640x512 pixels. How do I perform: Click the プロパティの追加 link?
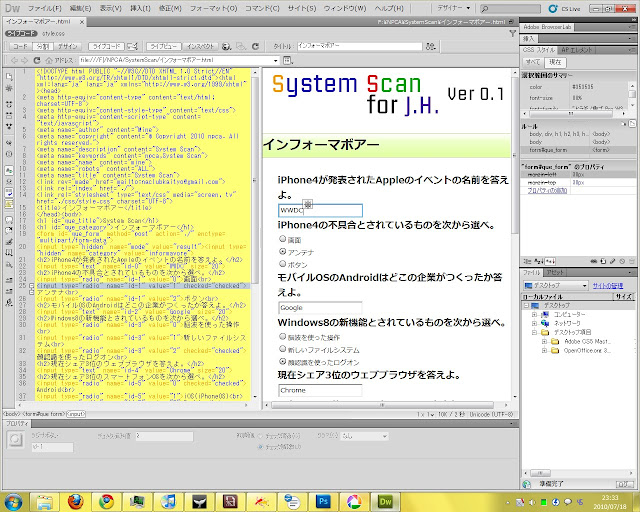(x=547, y=190)
